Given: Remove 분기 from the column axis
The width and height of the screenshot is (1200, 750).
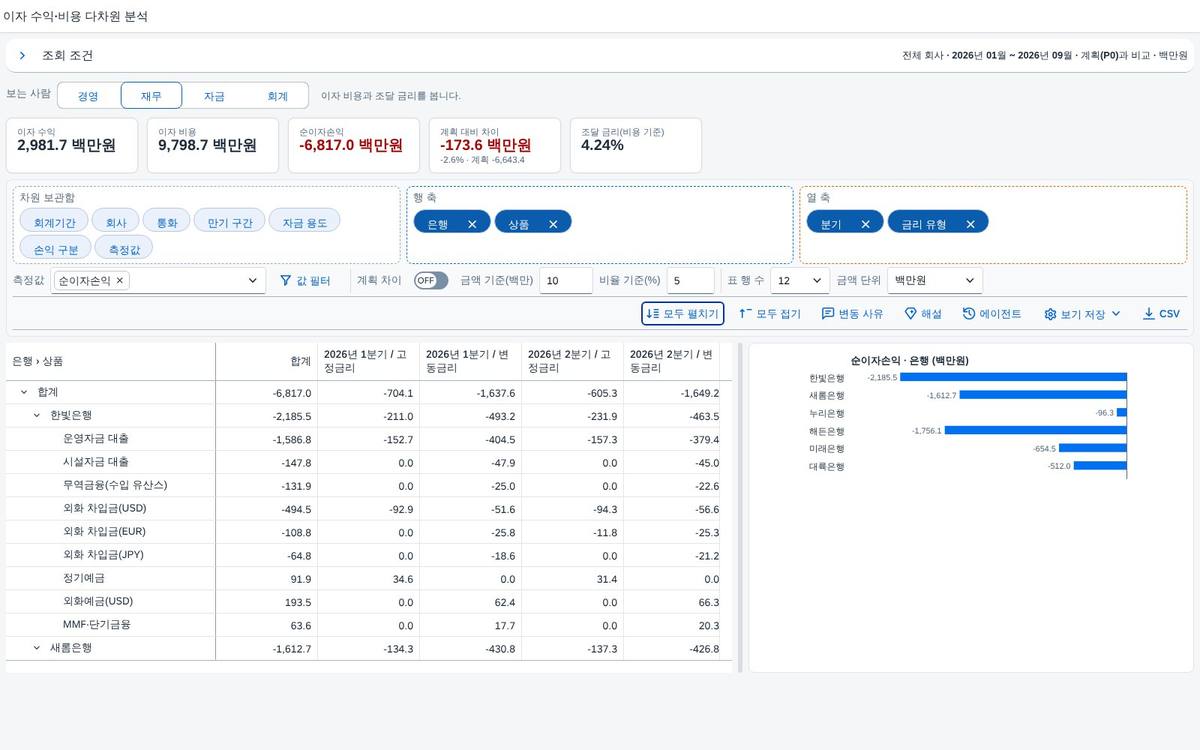Looking at the screenshot, I should [x=865, y=224].
